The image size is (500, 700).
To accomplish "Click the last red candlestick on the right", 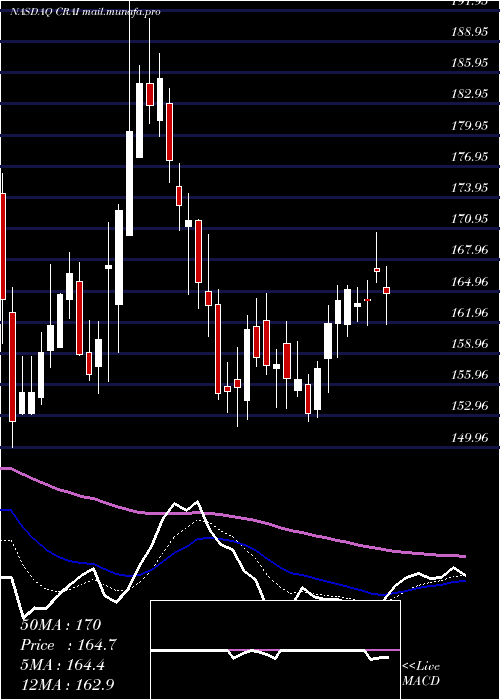I will (x=387, y=291).
